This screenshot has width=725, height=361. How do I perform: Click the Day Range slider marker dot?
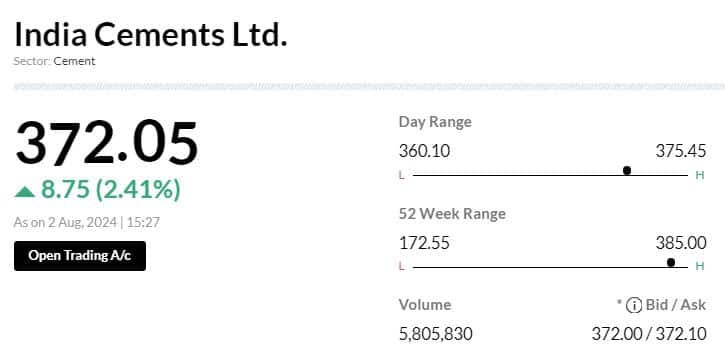click(627, 171)
